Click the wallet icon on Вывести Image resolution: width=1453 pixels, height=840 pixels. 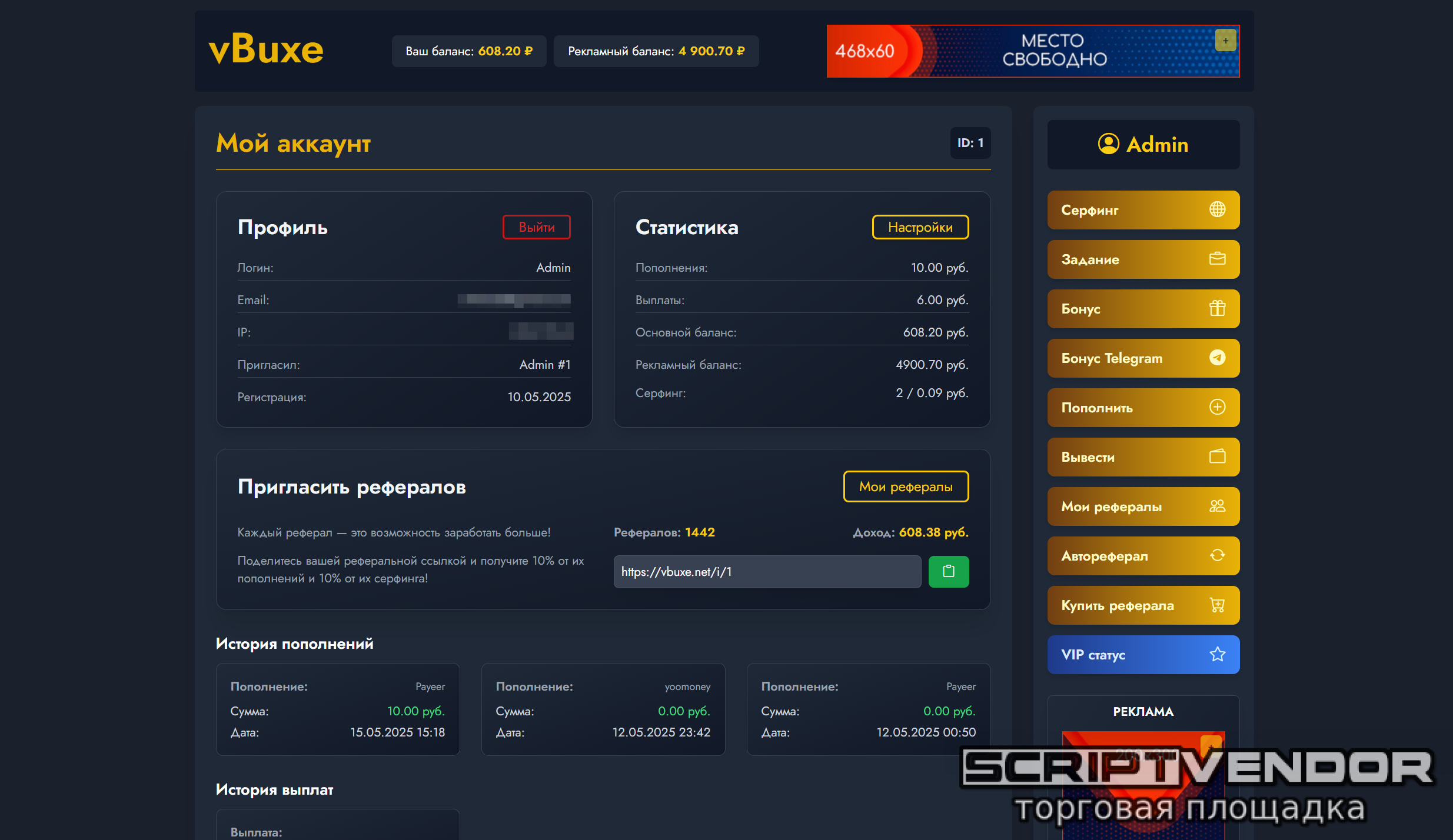pos(1217,456)
